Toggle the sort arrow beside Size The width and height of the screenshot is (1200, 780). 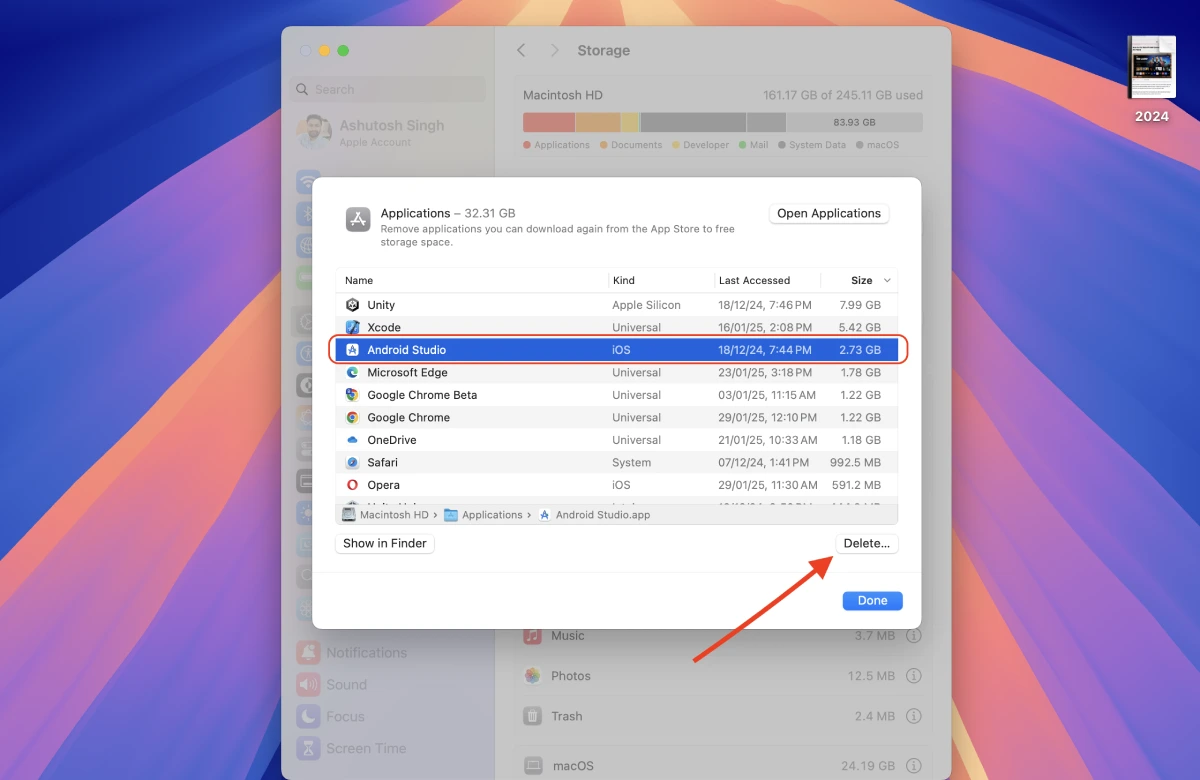click(887, 281)
